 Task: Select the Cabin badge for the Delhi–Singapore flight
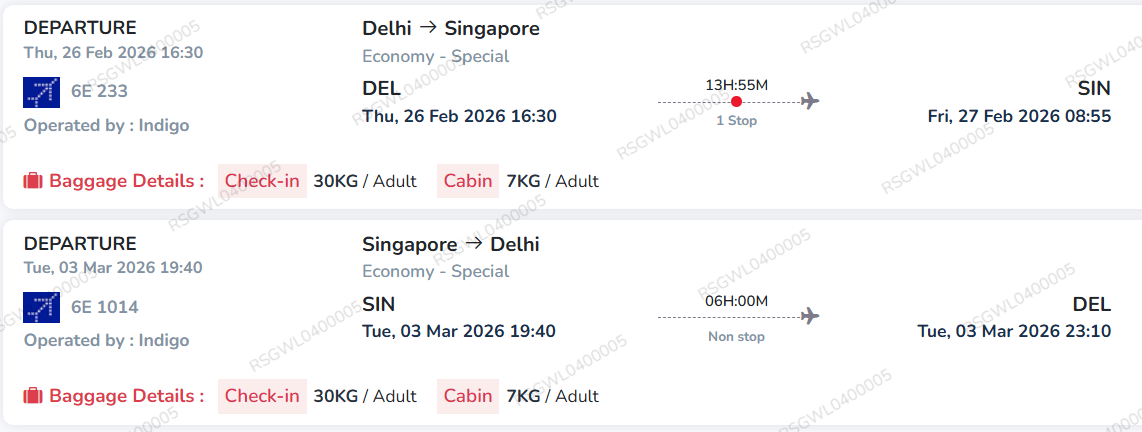tap(468, 181)
